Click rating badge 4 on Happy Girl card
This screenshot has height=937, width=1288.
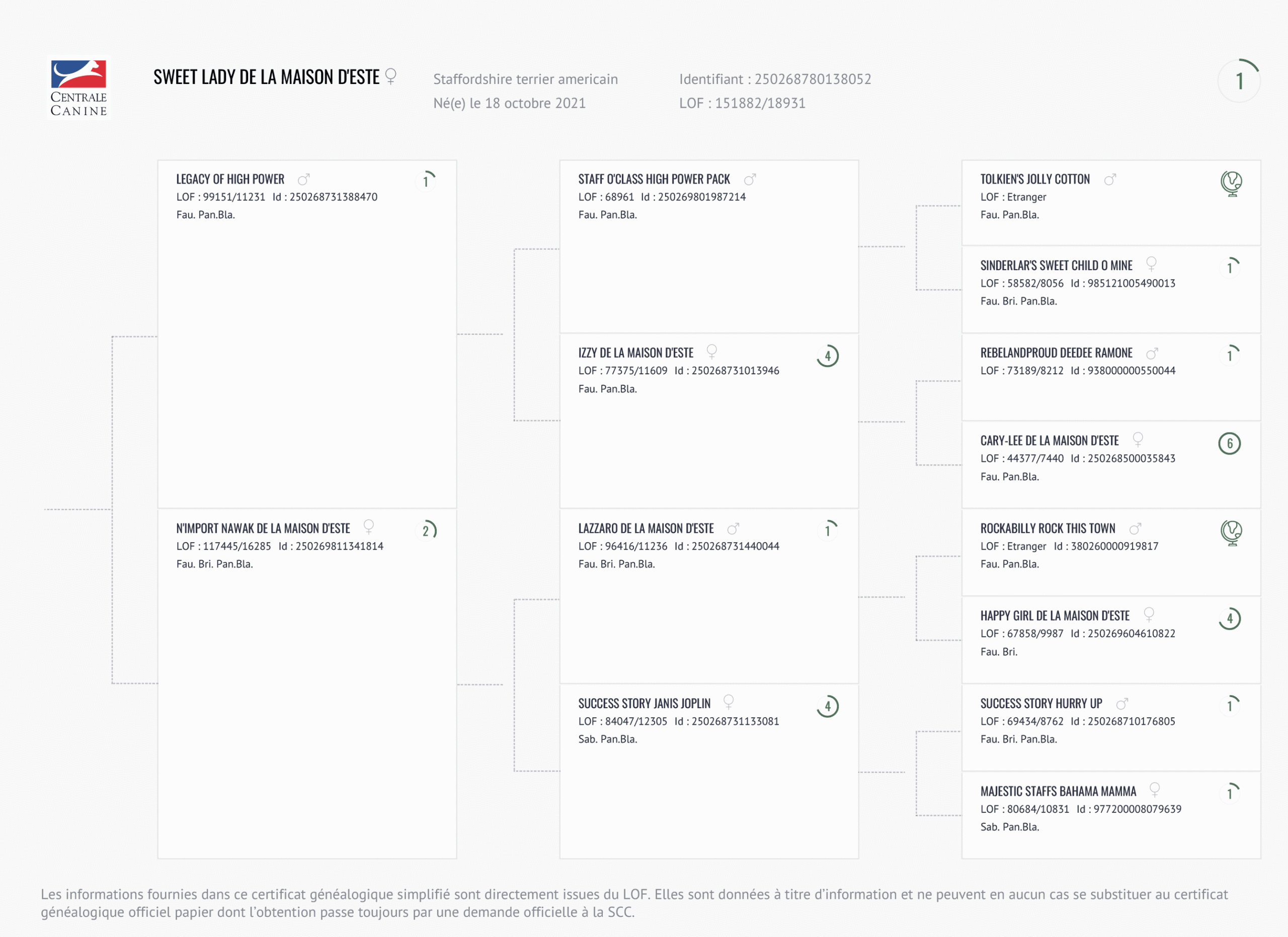coord(1230,619)
